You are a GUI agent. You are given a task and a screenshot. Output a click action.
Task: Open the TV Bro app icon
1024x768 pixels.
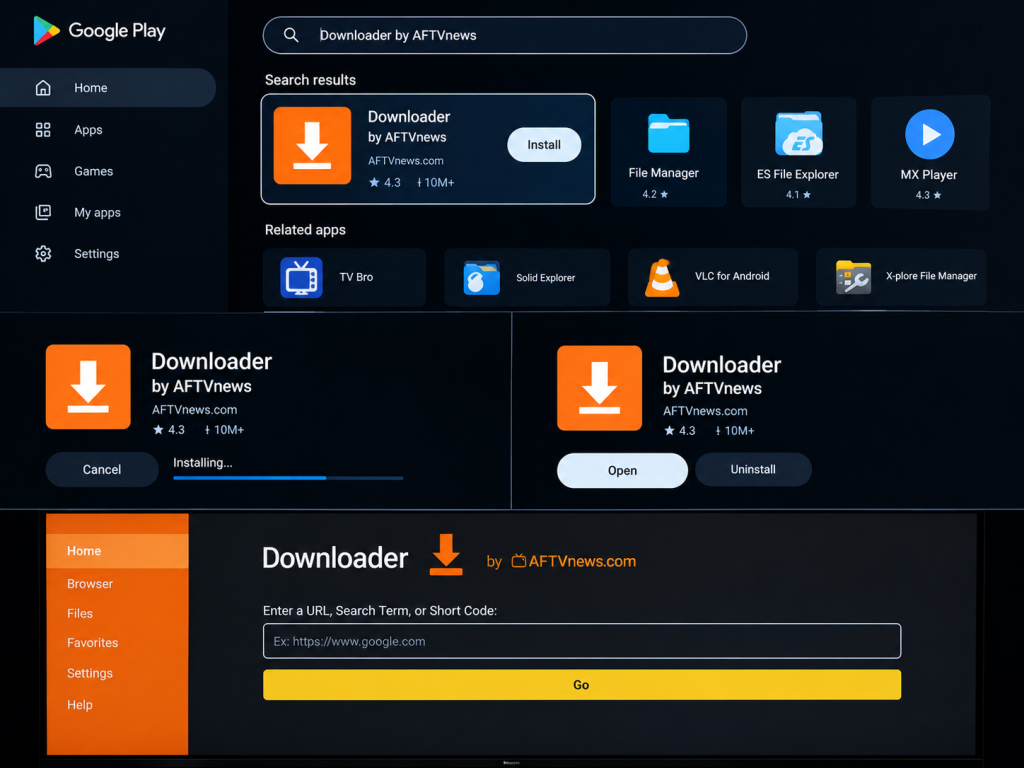[301, 278]
